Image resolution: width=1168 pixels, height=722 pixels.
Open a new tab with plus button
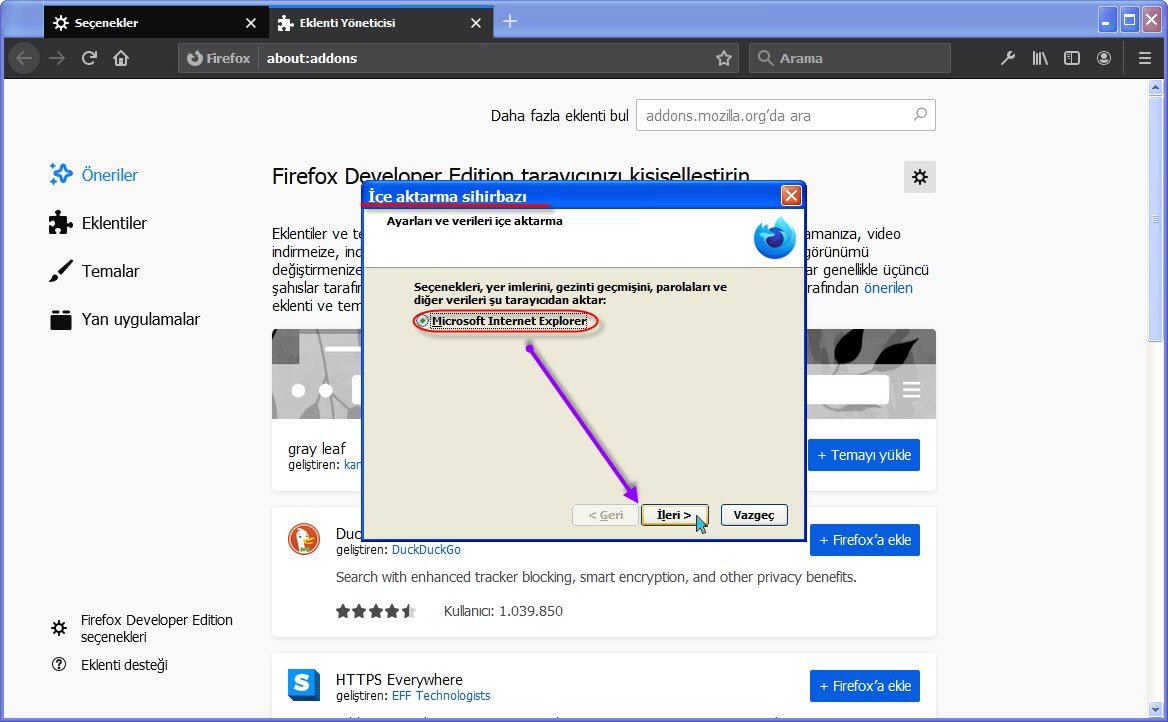(510, 22)
